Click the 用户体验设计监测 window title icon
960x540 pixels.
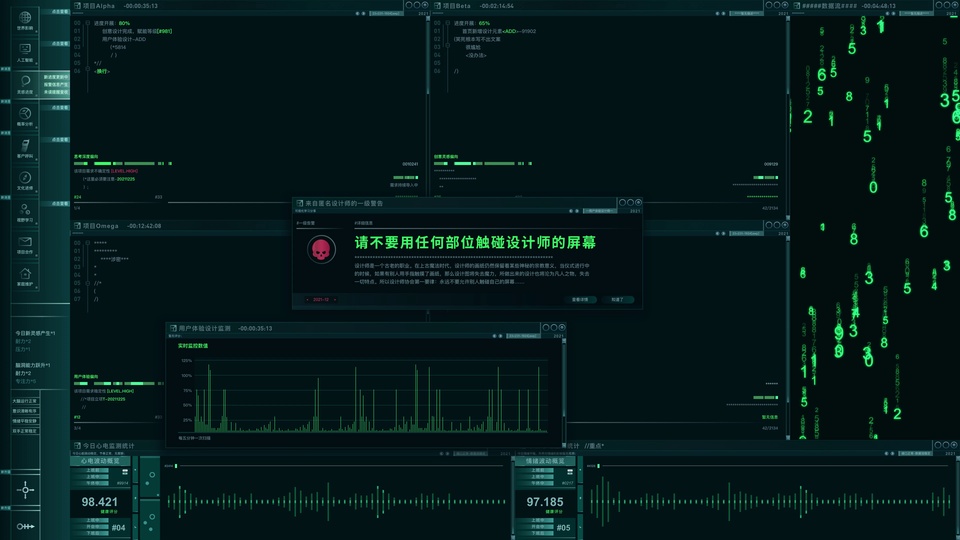tap(173, 328)
